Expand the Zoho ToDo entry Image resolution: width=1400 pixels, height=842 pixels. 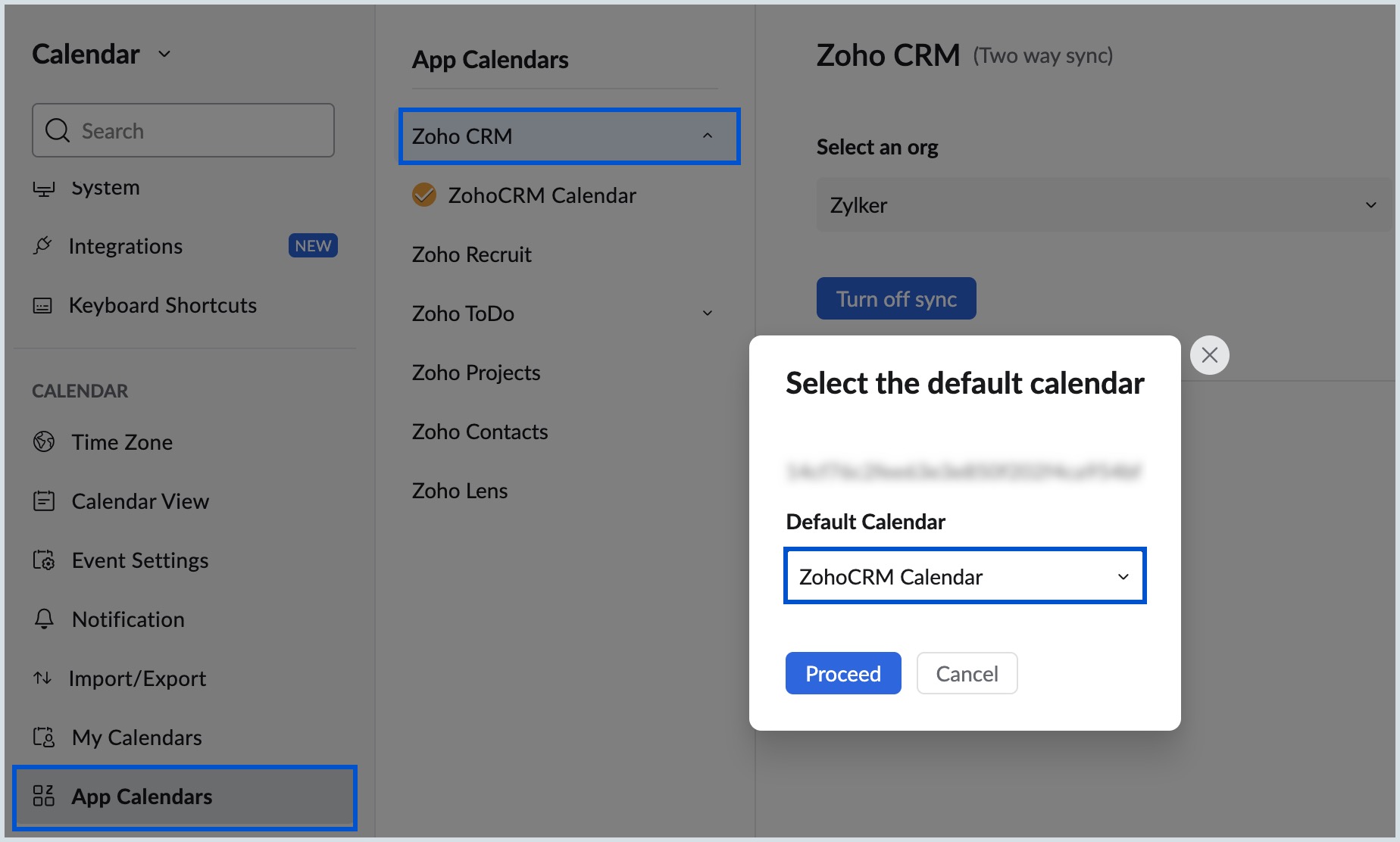[707, 313]
